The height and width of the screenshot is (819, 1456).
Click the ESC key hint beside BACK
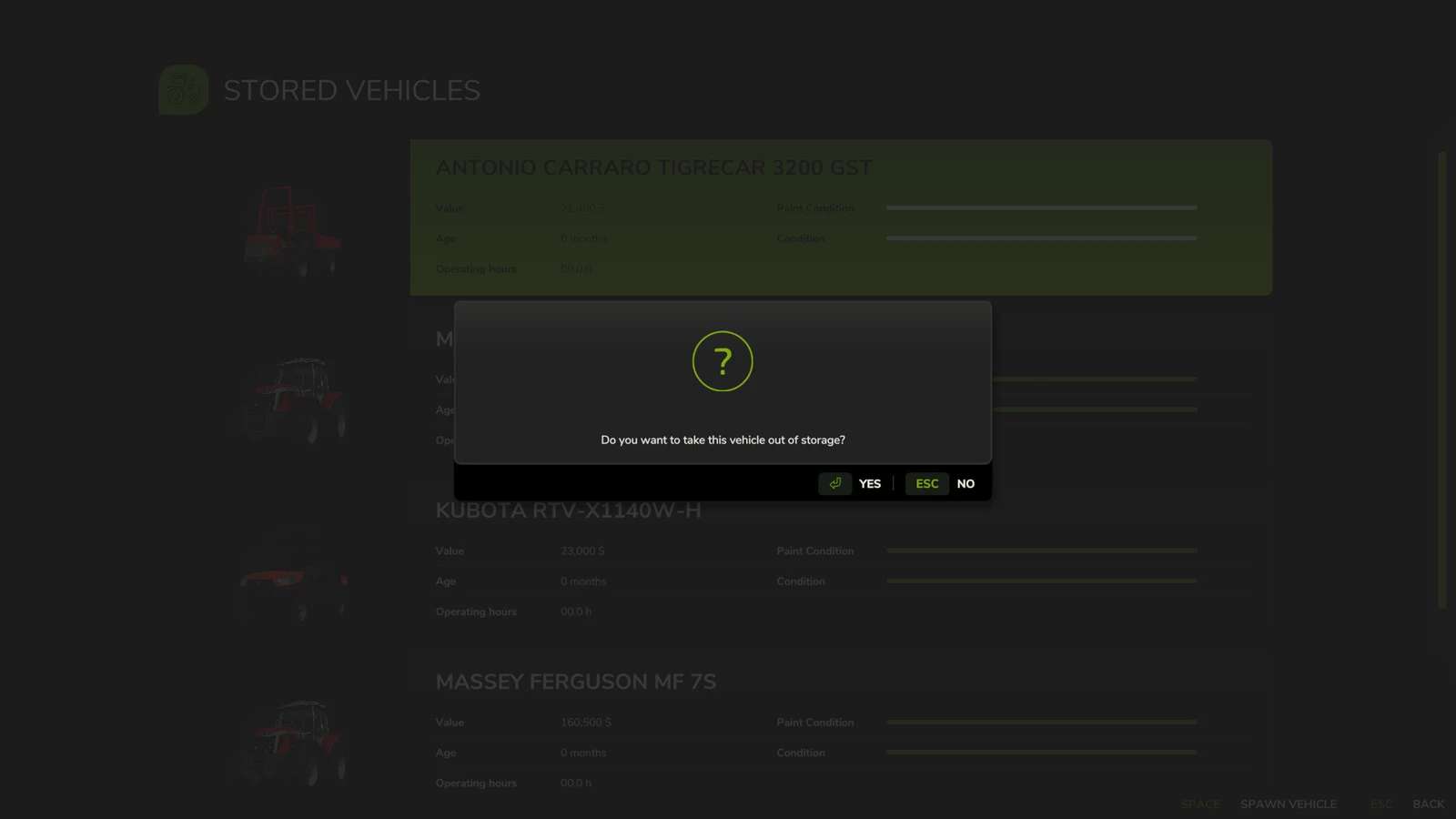point(1380,804)
